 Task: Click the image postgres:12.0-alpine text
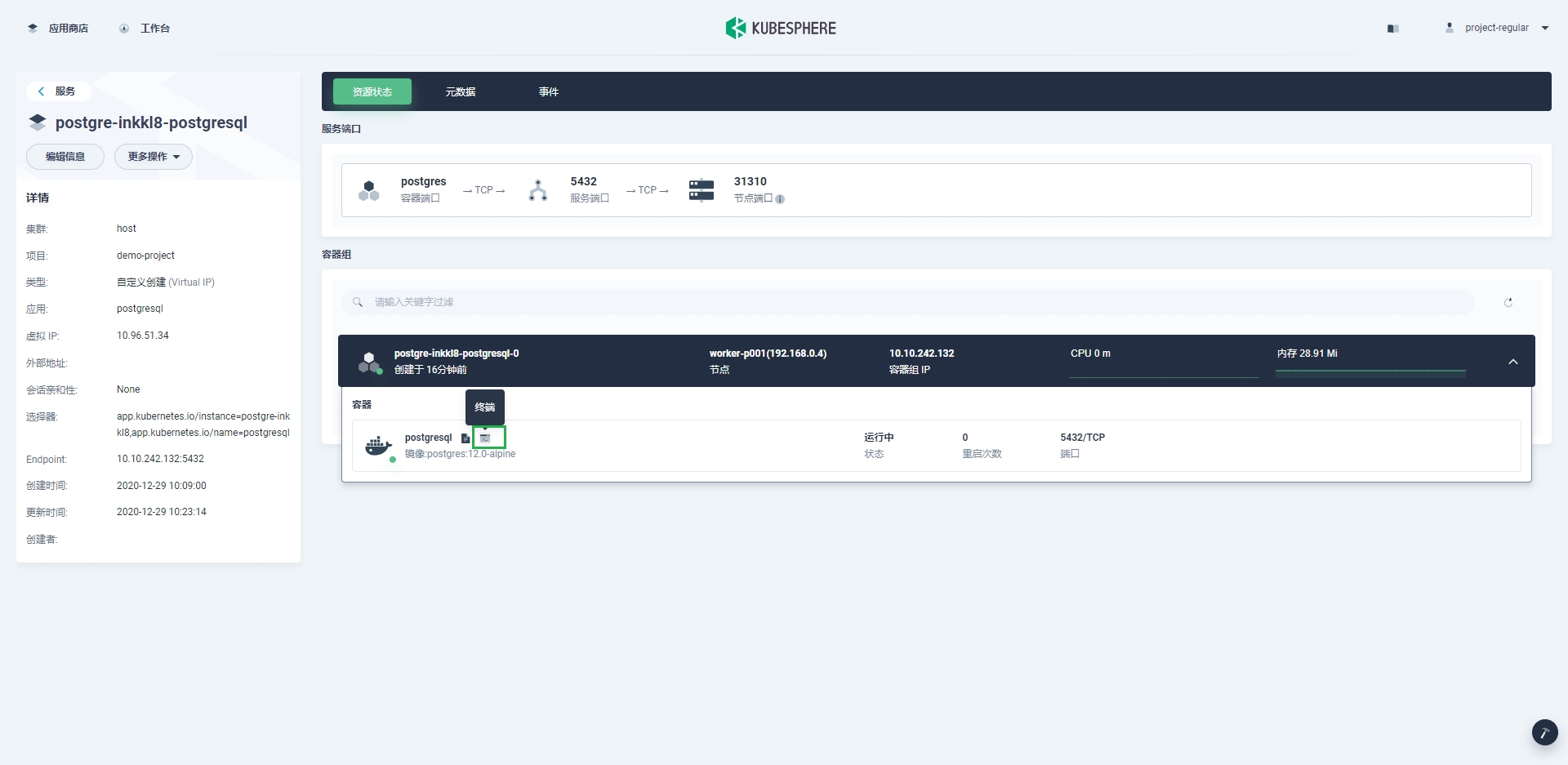coord(460,454)
